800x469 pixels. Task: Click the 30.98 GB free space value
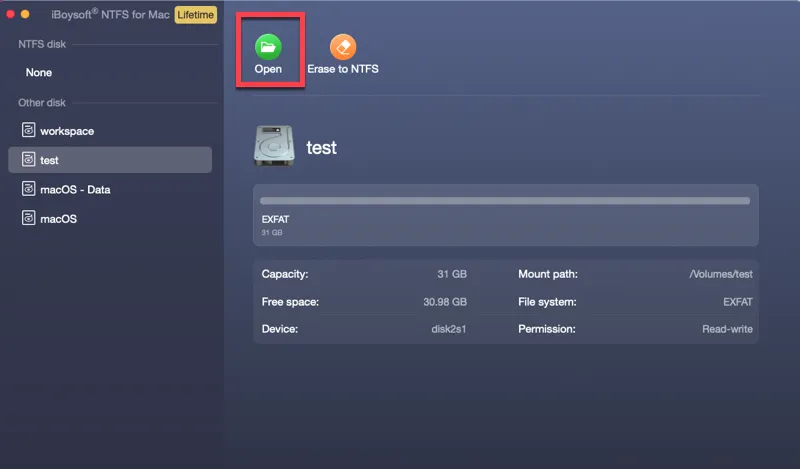(x=444, y=301)
